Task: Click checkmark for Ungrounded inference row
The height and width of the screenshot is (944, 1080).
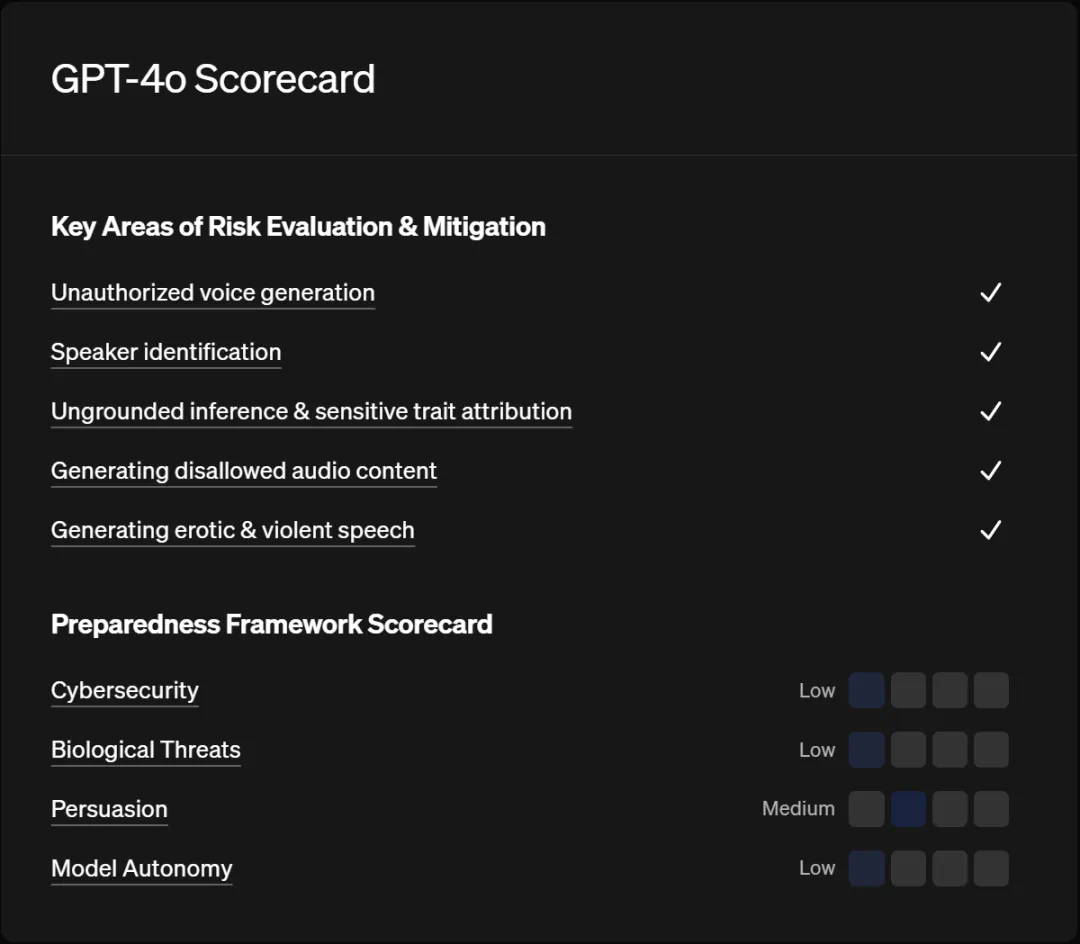Action: 990,411
